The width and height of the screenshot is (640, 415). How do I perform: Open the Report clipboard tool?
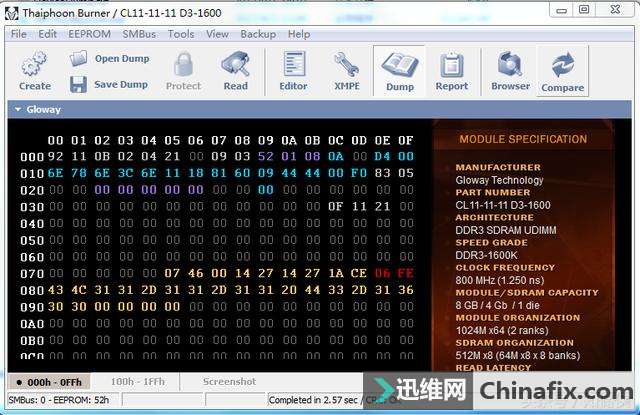click(451, 65)
